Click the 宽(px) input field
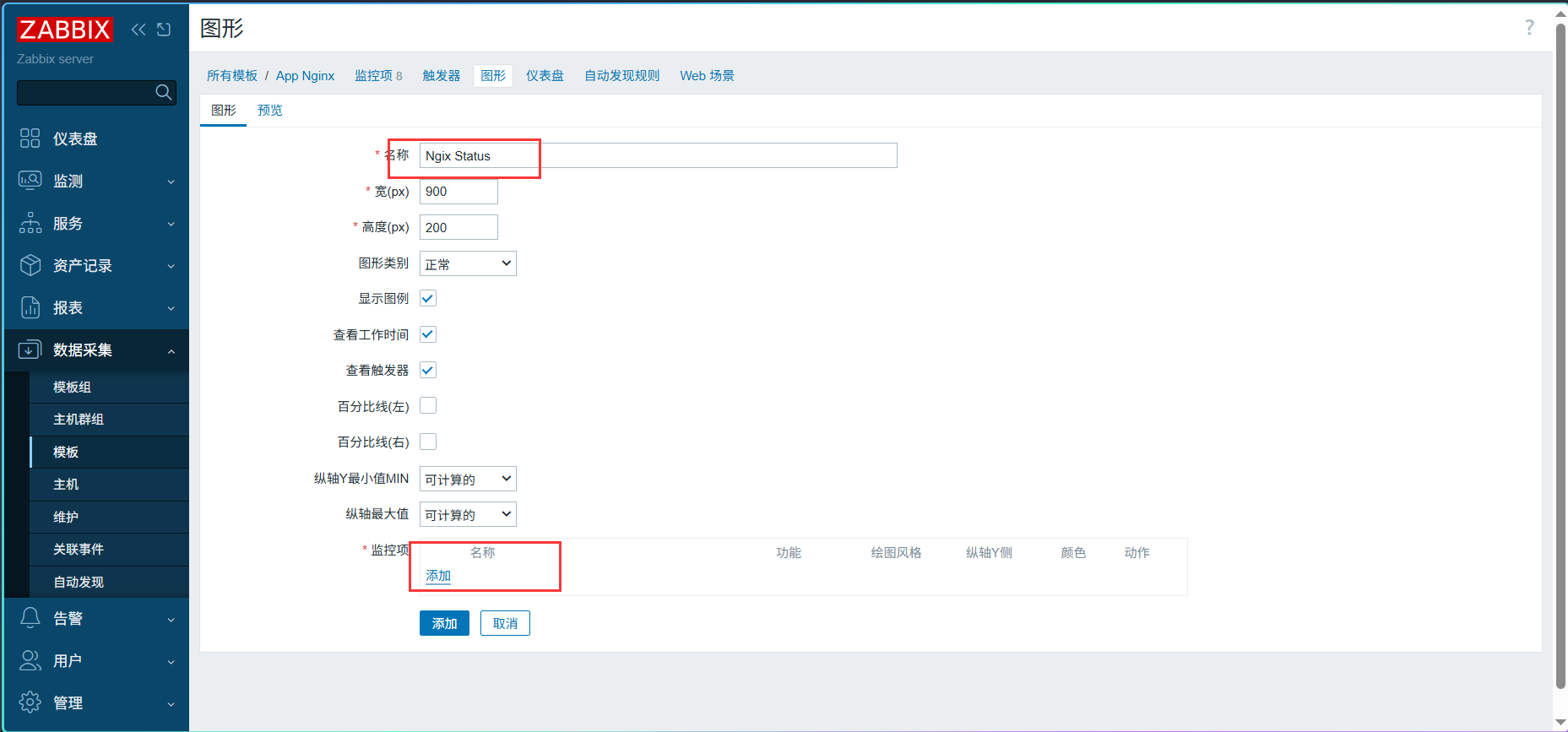This screenshot has height=732, width=1568. [x=458, y=192]
